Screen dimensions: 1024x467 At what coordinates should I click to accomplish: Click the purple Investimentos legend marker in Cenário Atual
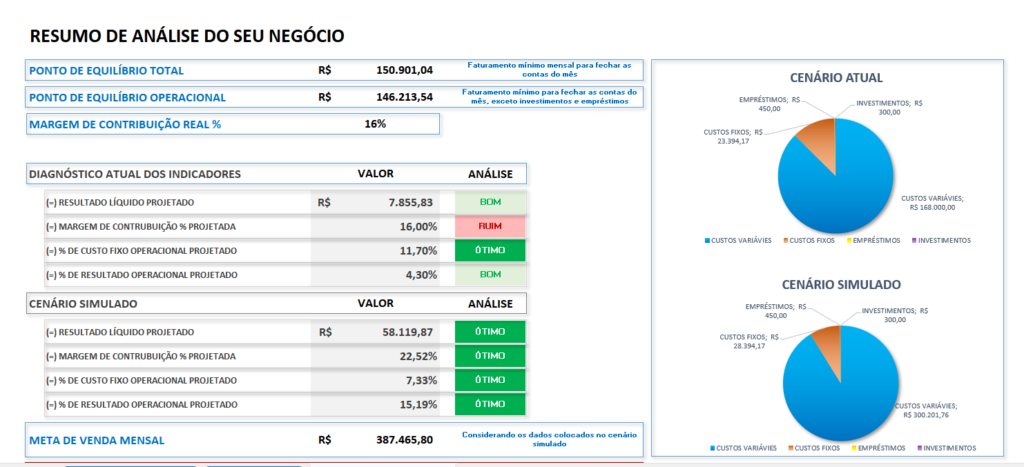pyautogui.click(x=913, y=241)
